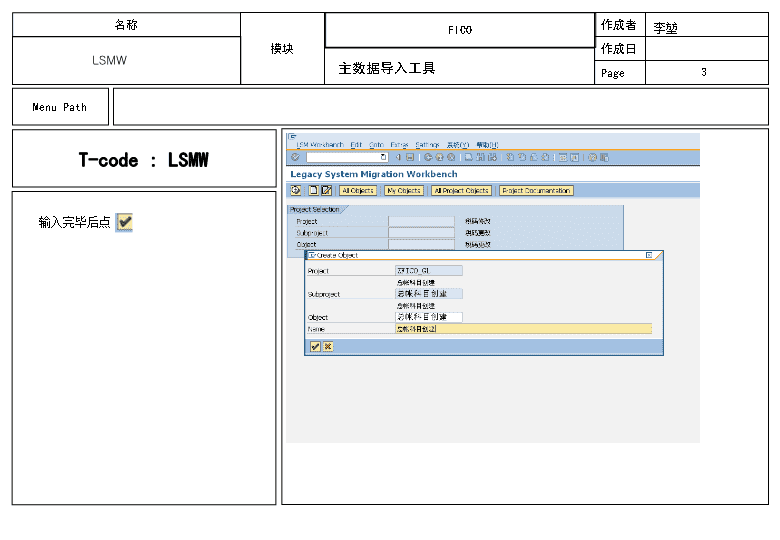The image size is (780, 540).
Task: Click the Create blank page icon
Action: tap(313, 190)
